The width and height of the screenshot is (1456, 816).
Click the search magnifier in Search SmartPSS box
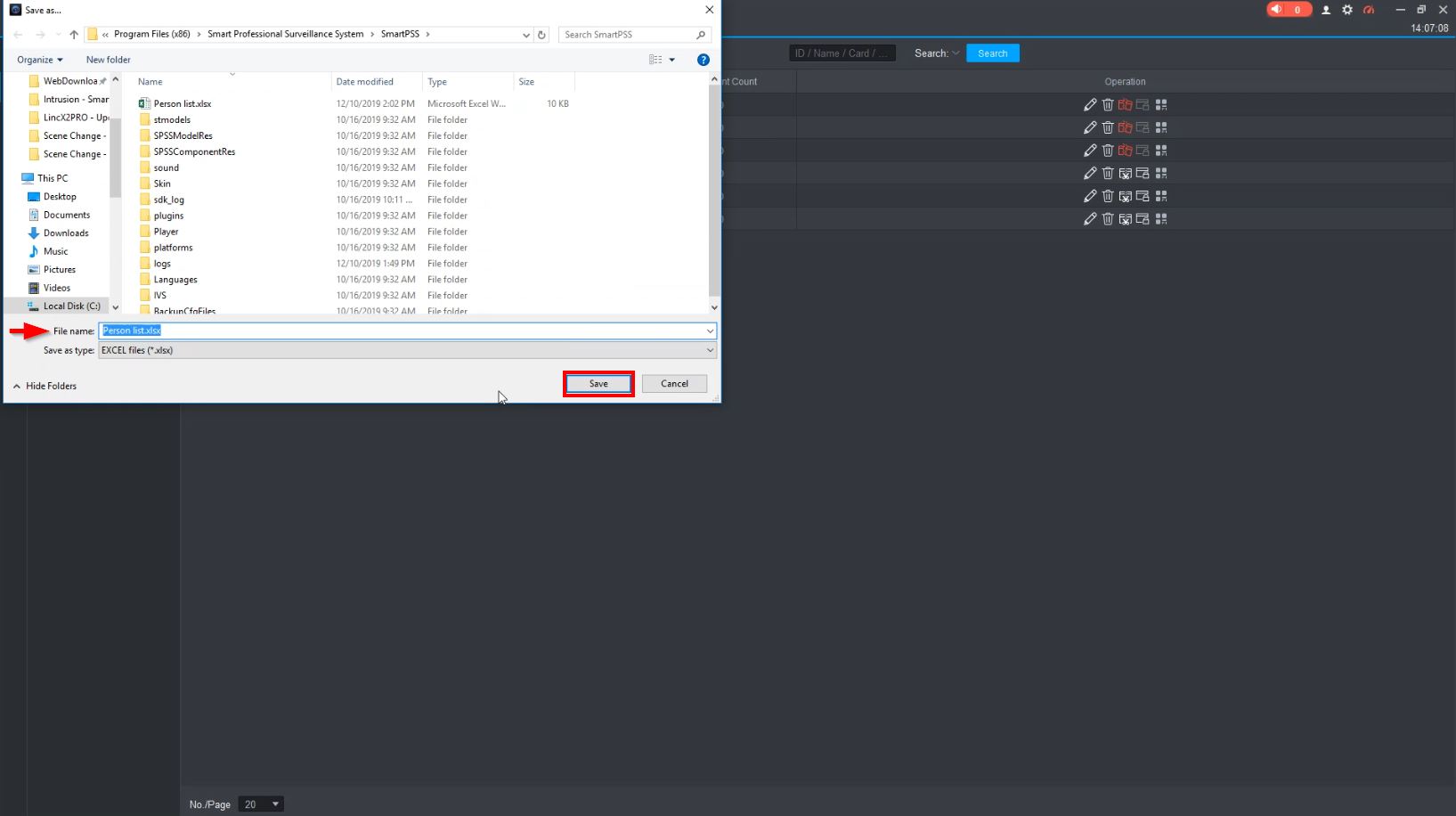(701, 35)
